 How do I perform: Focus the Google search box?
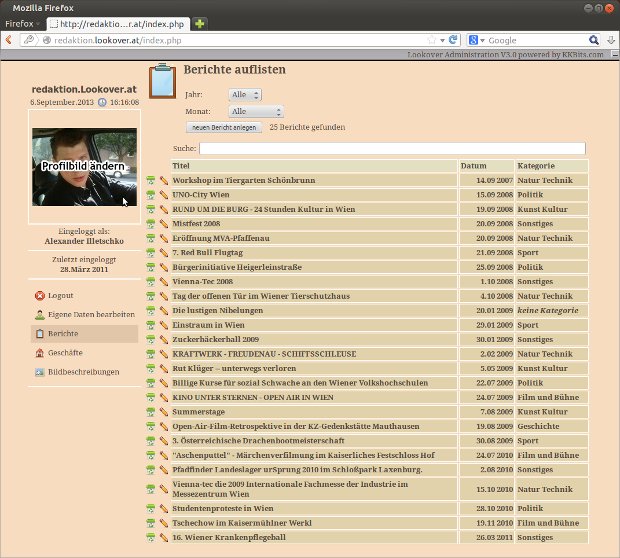coord(537,40)
